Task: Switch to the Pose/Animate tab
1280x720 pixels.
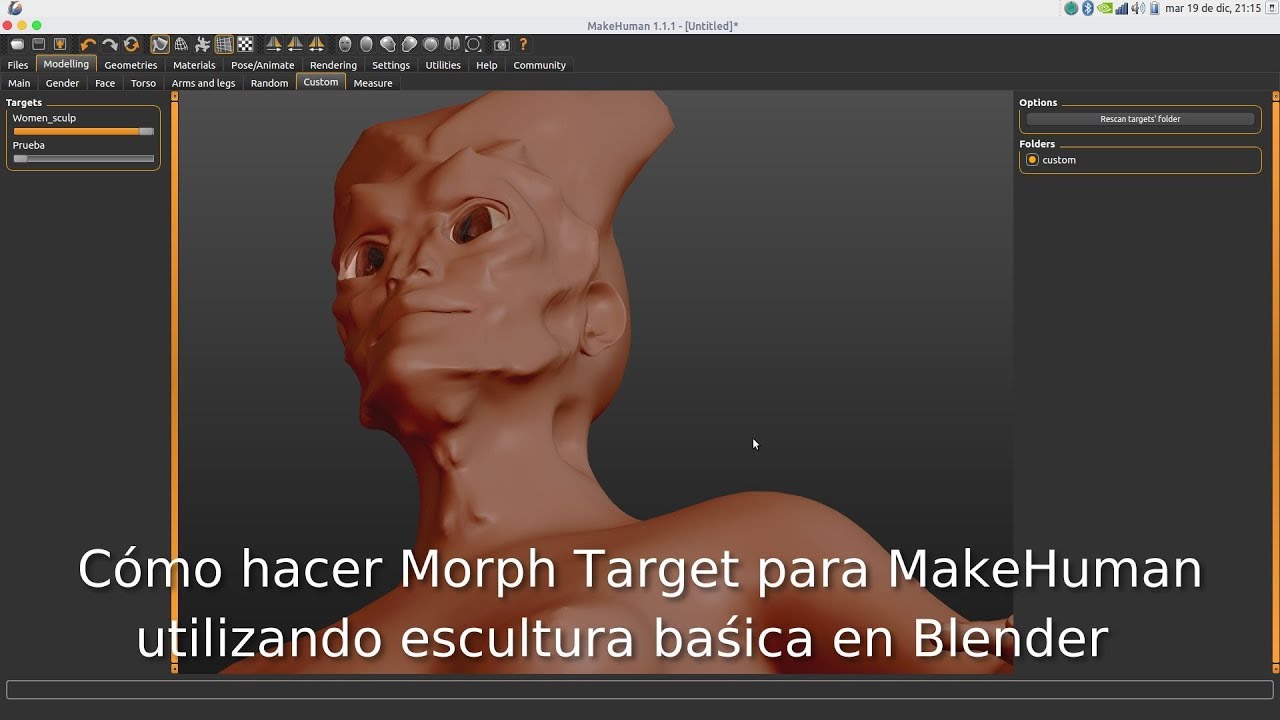Action: tap(263, 65)
